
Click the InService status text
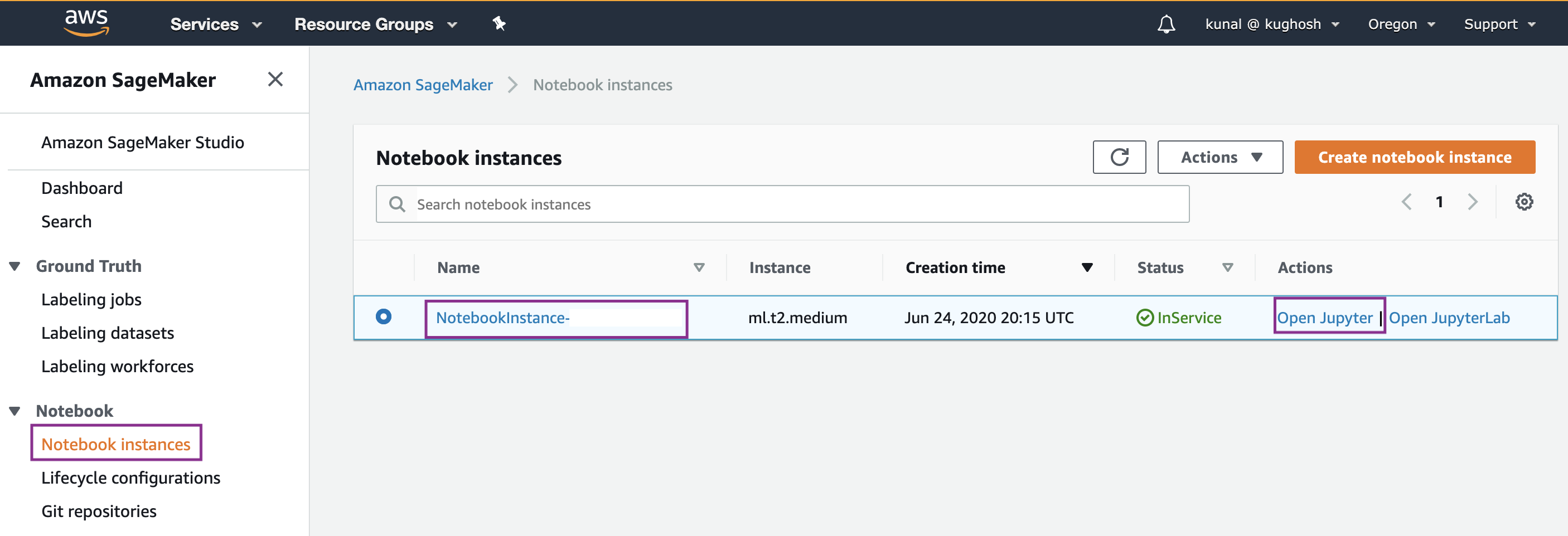(x=1189, y=318)
